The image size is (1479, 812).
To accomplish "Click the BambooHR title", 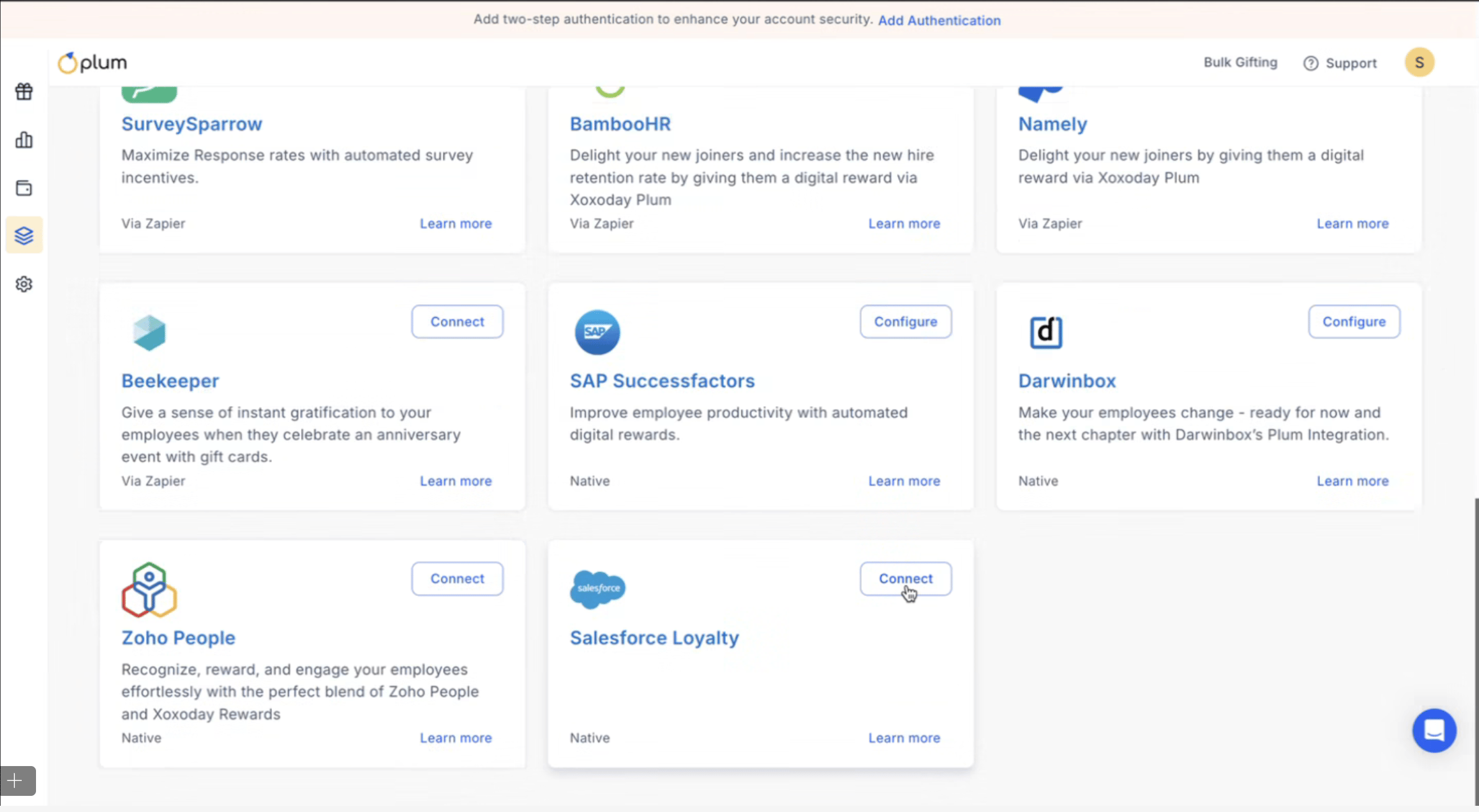I will pos(620,124).
